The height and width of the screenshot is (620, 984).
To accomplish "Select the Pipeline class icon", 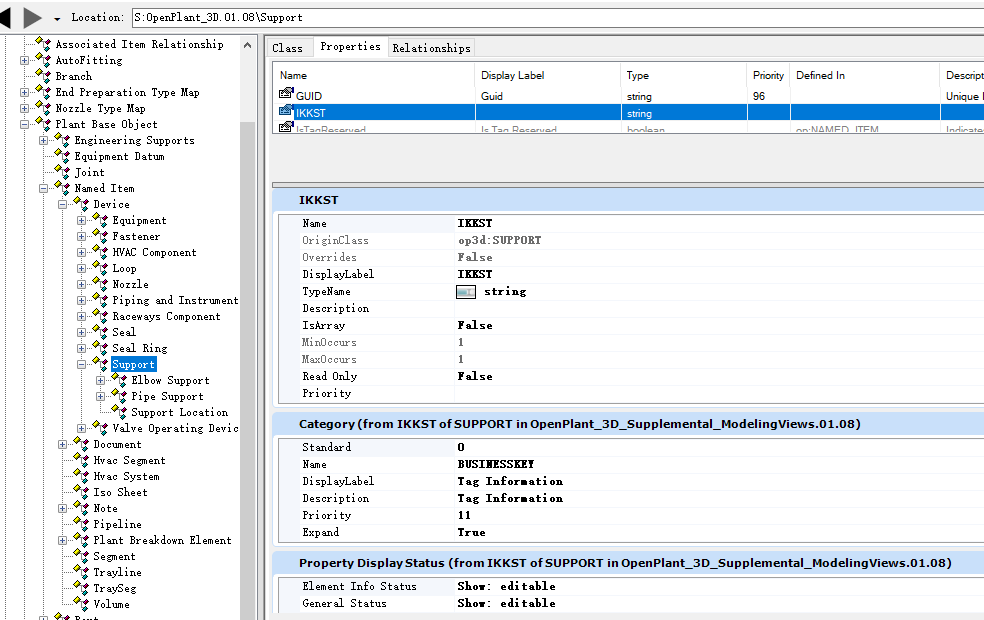I will point(81,524).
